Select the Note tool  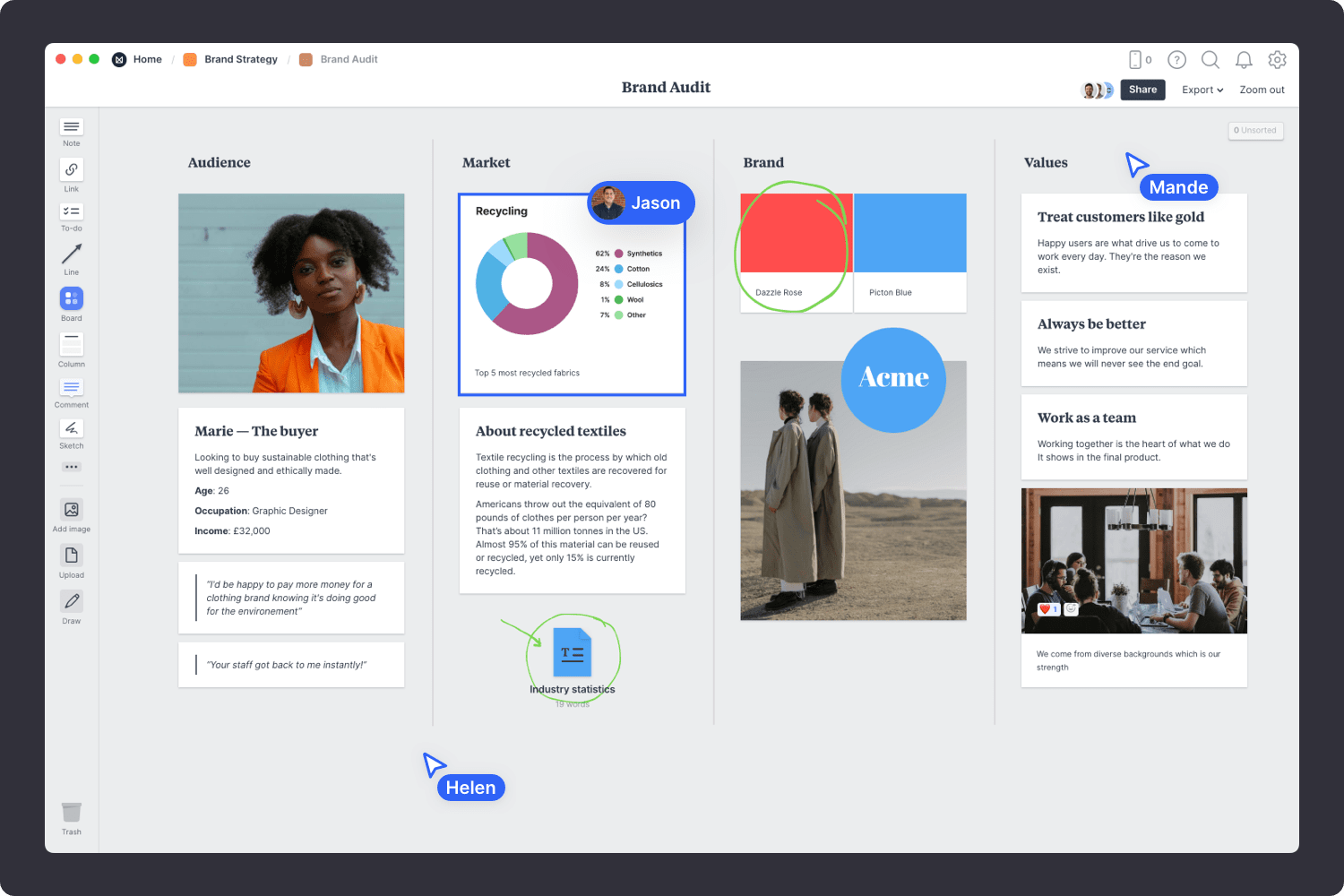pyautogui.click(x=71, y=128)
